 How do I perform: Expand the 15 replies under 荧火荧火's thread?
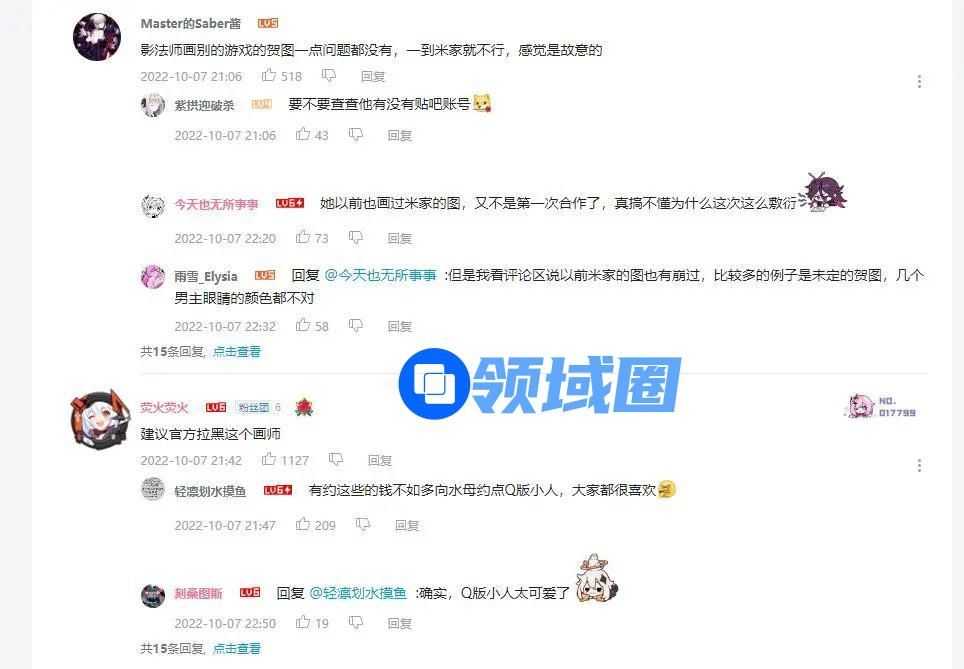click(237, 648)
